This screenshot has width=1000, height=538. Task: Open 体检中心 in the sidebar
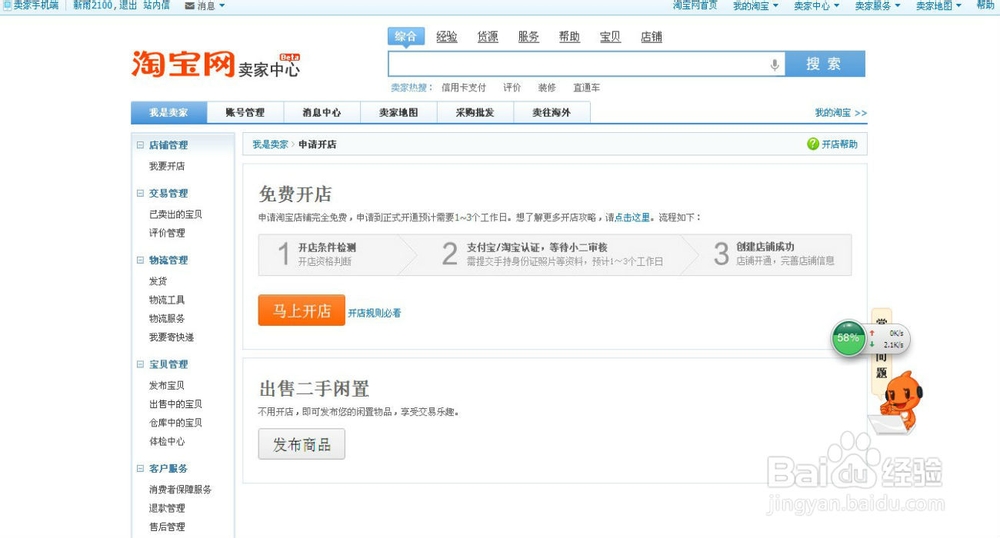click(167, 441)
